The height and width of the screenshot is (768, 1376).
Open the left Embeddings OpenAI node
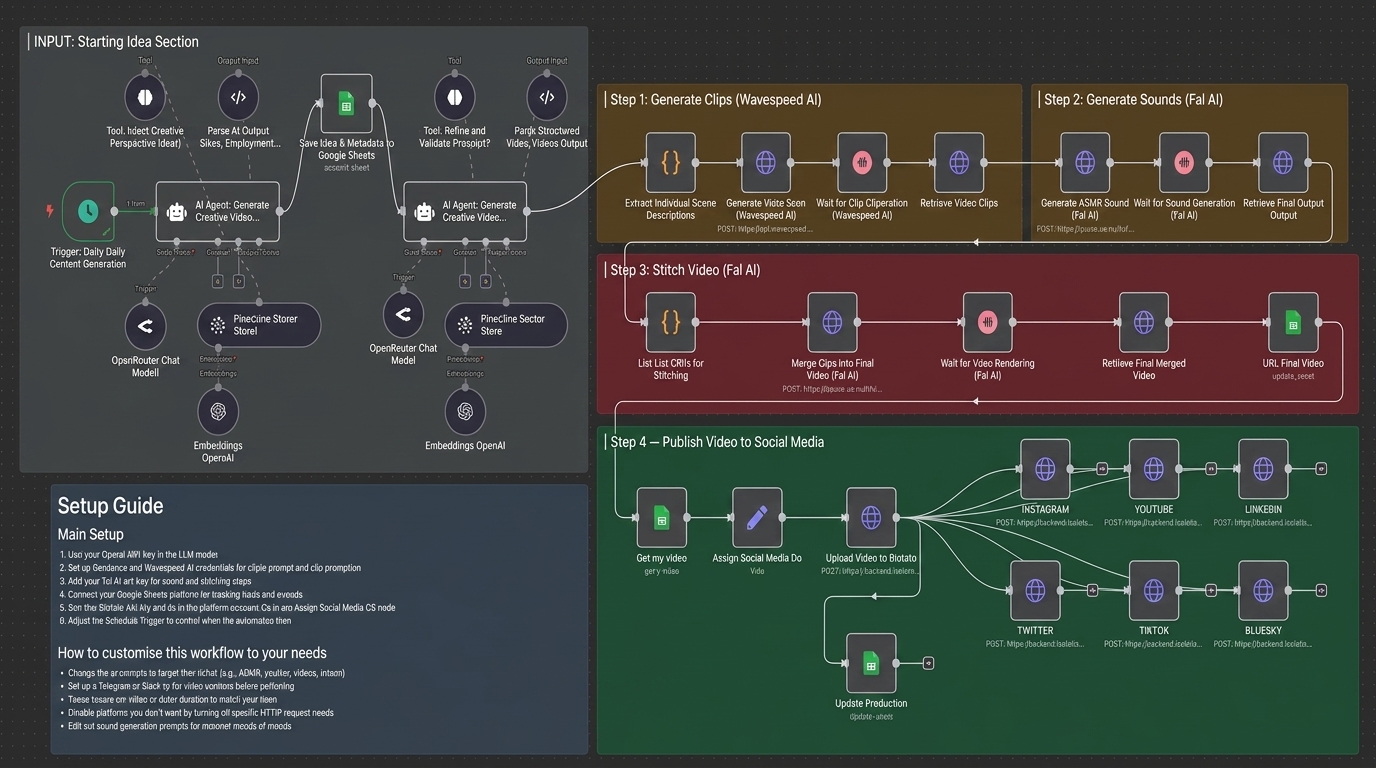tap(218, 411)
